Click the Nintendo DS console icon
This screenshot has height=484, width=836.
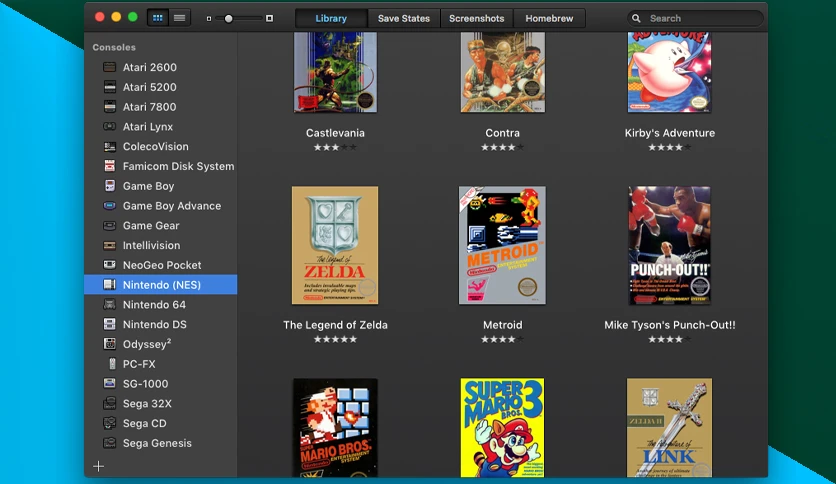coord(109,324)
